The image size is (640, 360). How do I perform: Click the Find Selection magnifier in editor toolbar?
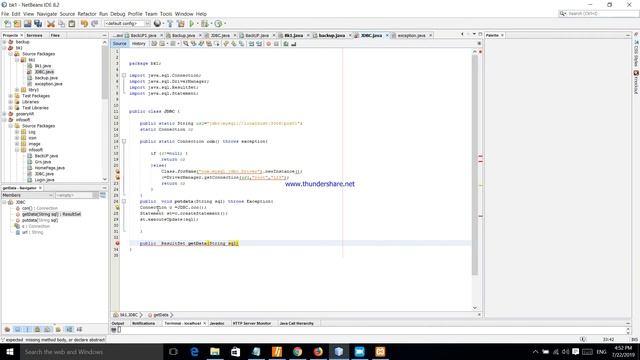tap(186, 44)
